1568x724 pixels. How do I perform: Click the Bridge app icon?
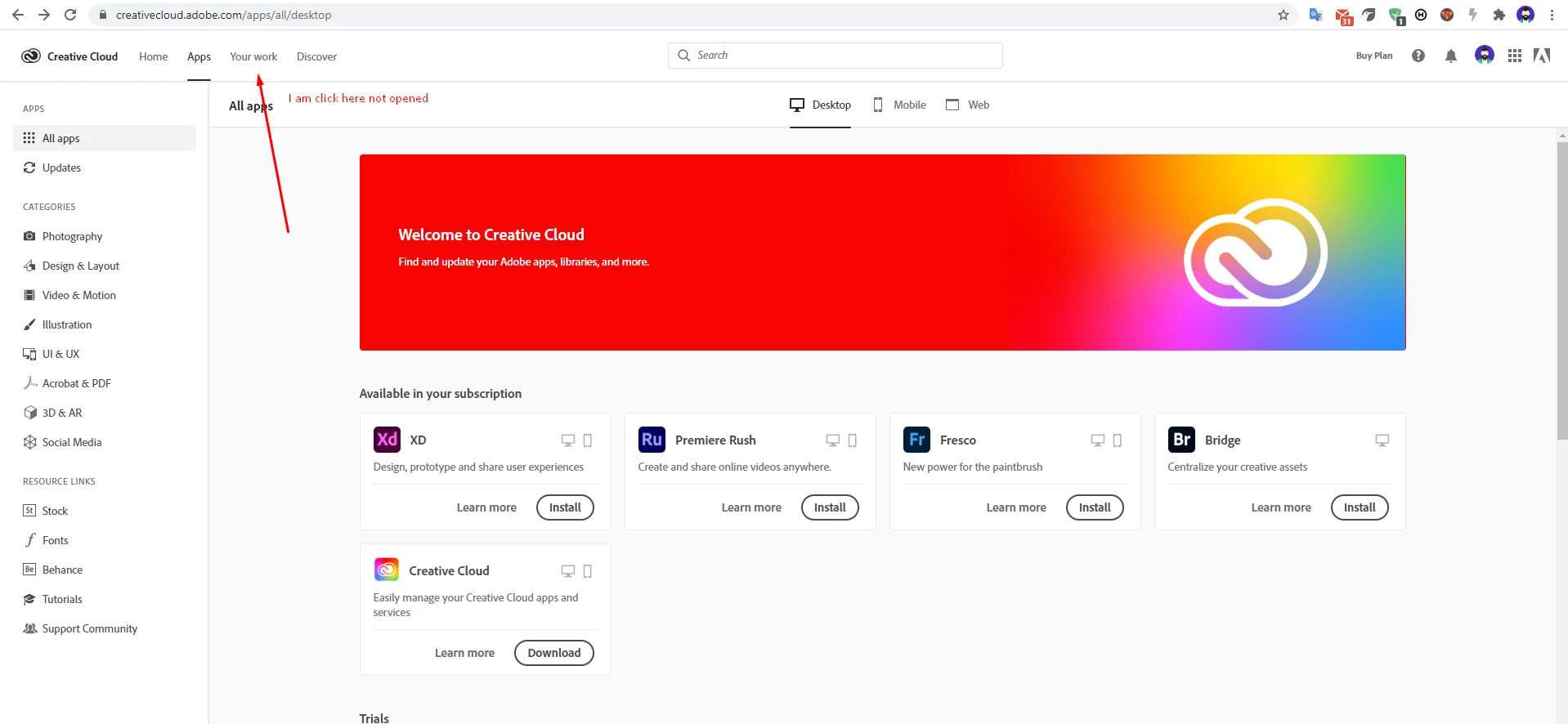(x=1182, y=440)
